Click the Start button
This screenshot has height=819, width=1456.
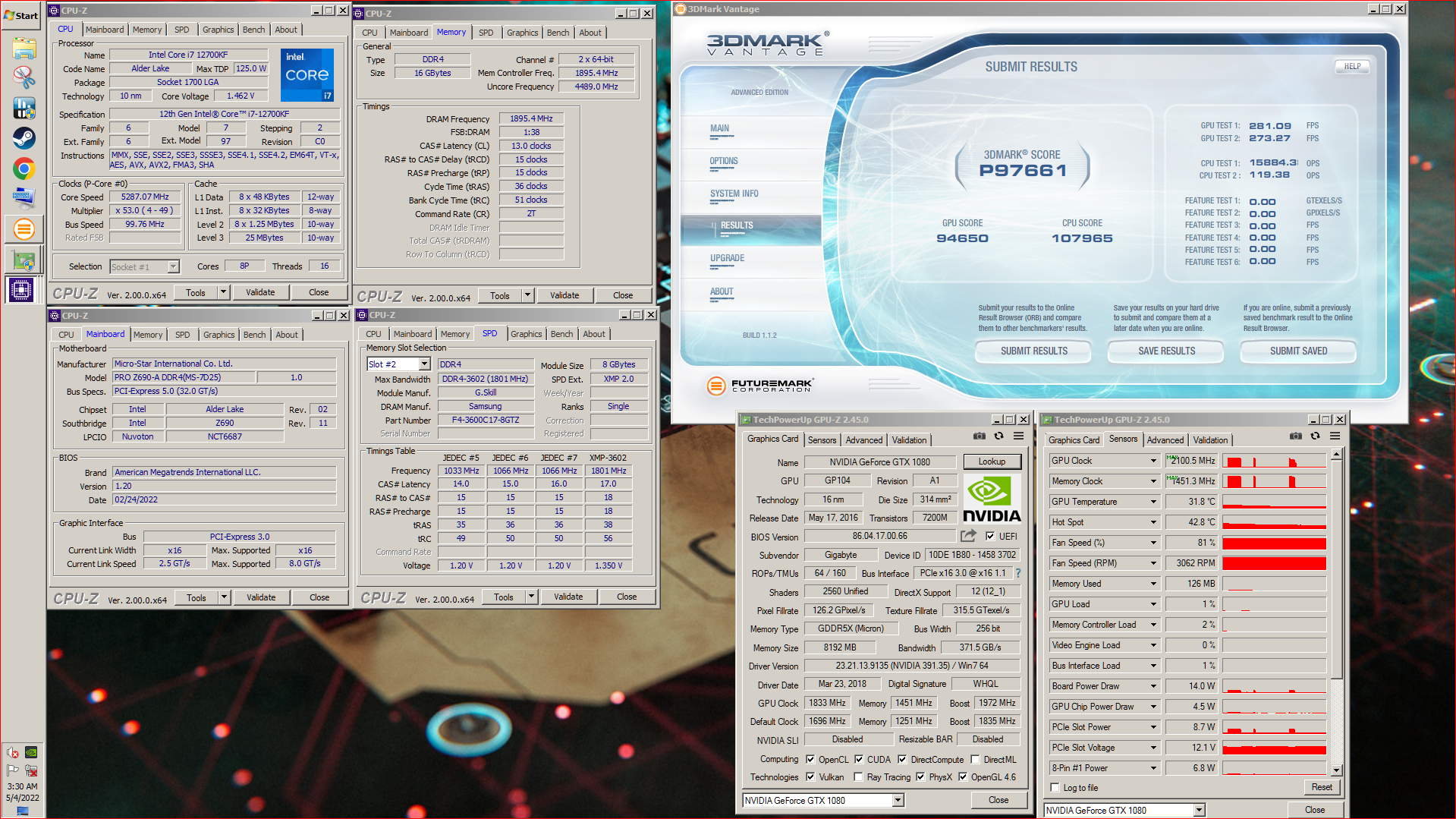(21, 15)
